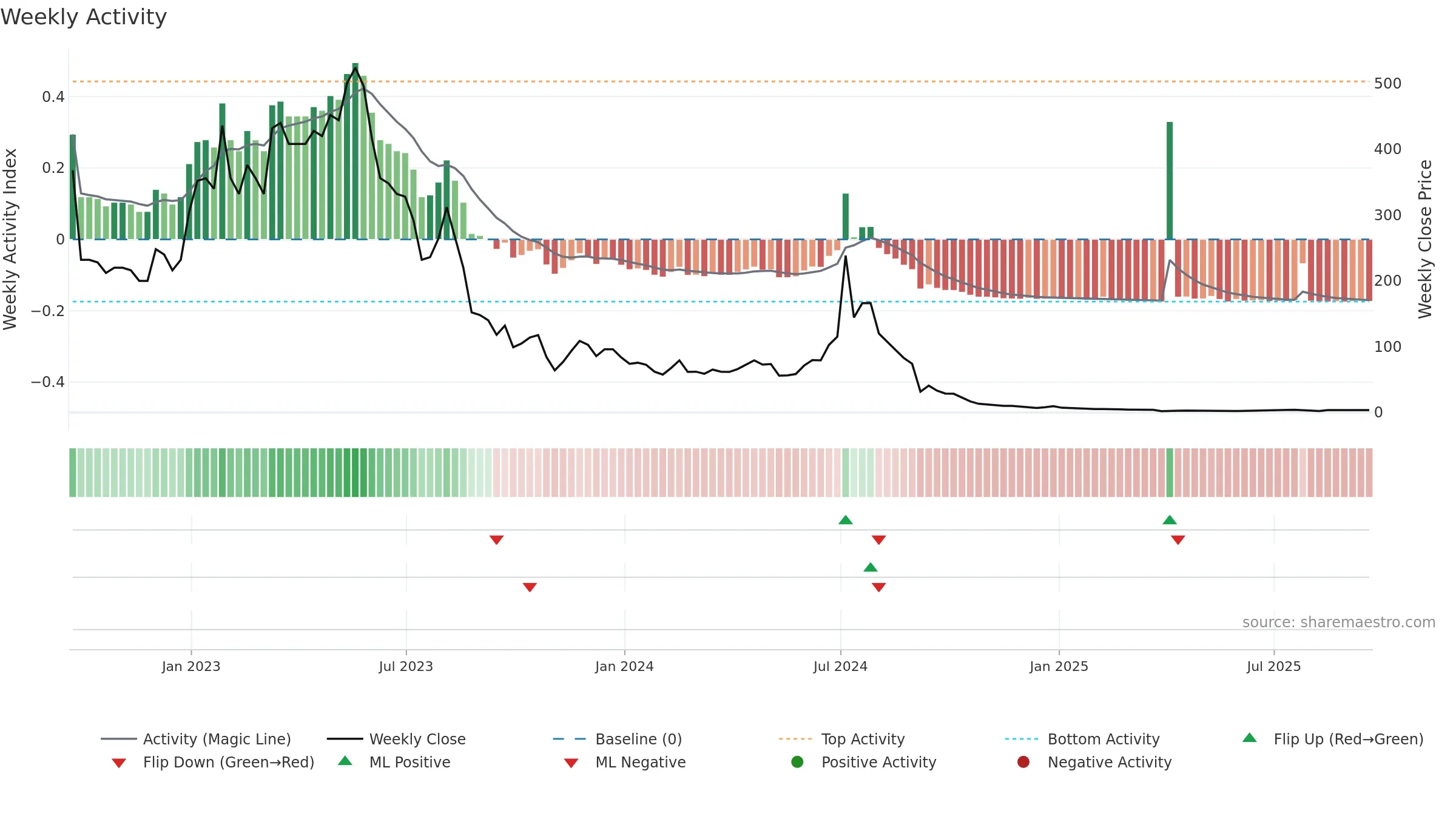Viewport: 1456px width, 819px height.
Task: Toggle the ML Positive legend entry
Action: pos(394,762)
